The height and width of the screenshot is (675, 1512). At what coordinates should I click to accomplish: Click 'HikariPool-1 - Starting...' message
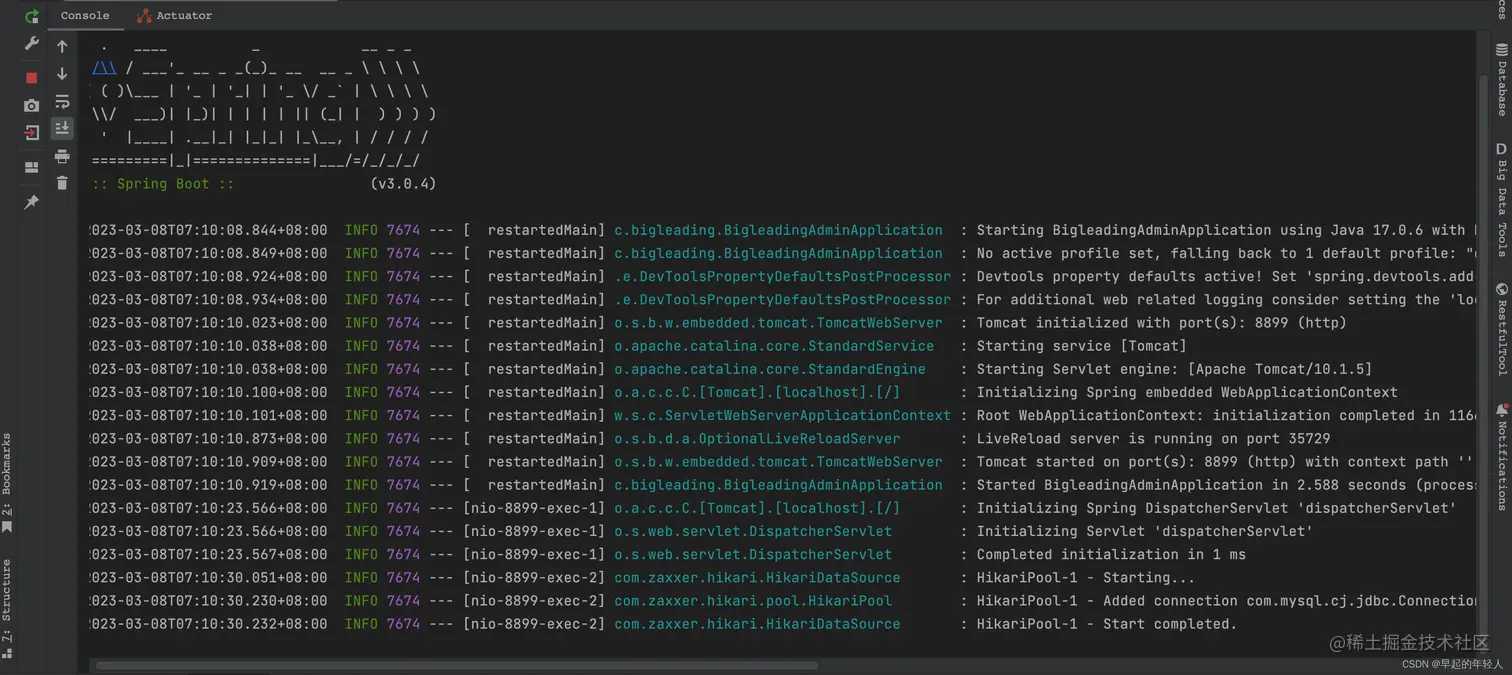(1085, 577)
